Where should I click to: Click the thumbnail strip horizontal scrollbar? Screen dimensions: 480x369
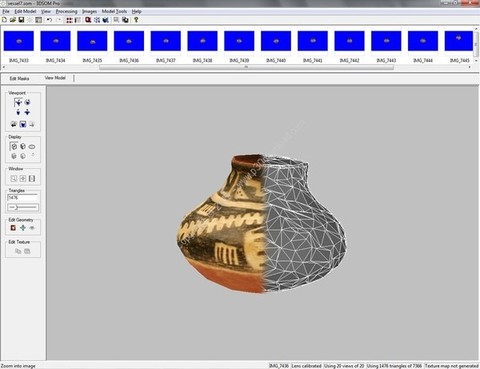coord(247,67)
